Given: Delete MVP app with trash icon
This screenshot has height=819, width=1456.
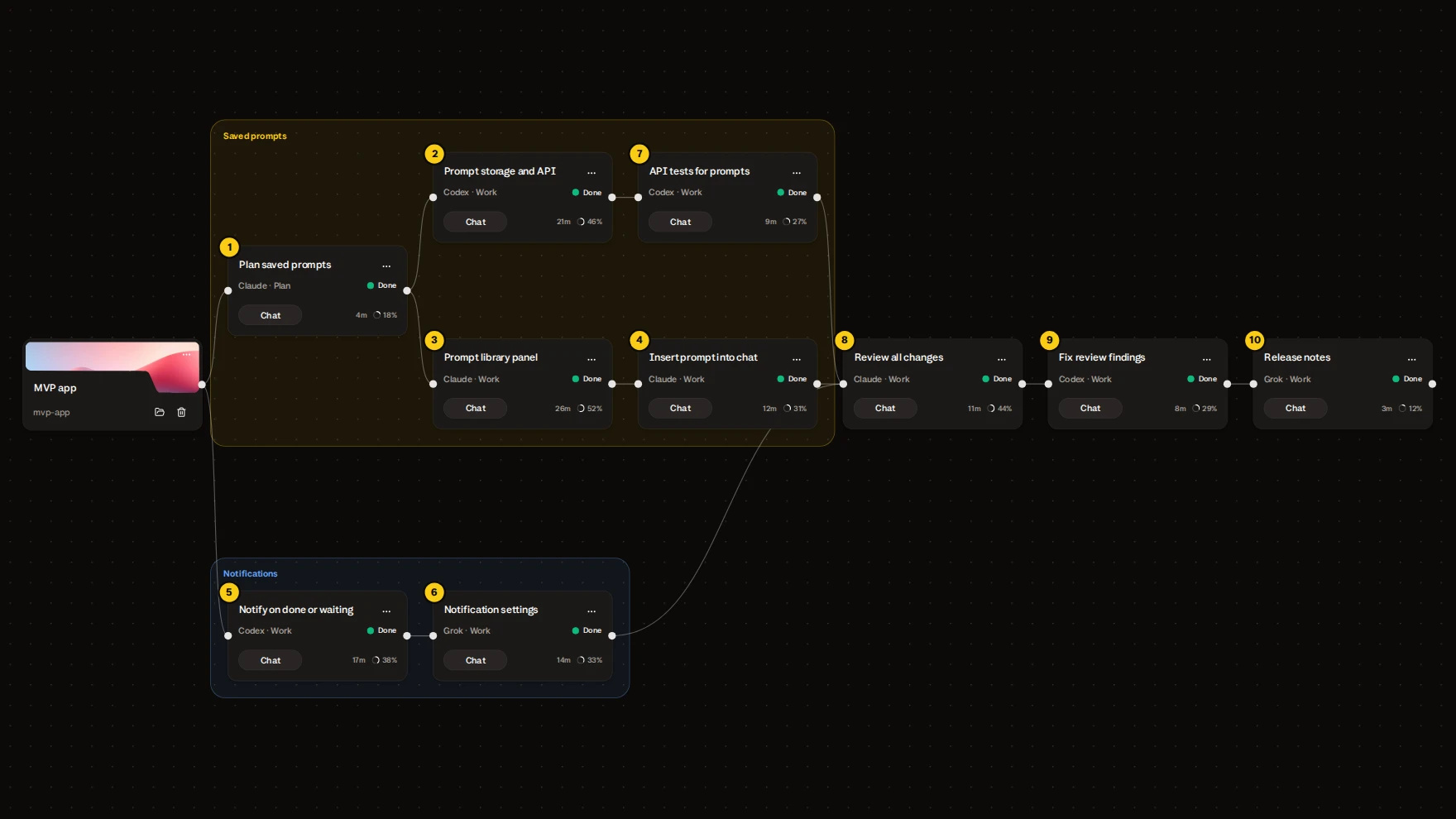Looking at the screenshot, I should 181,412.
